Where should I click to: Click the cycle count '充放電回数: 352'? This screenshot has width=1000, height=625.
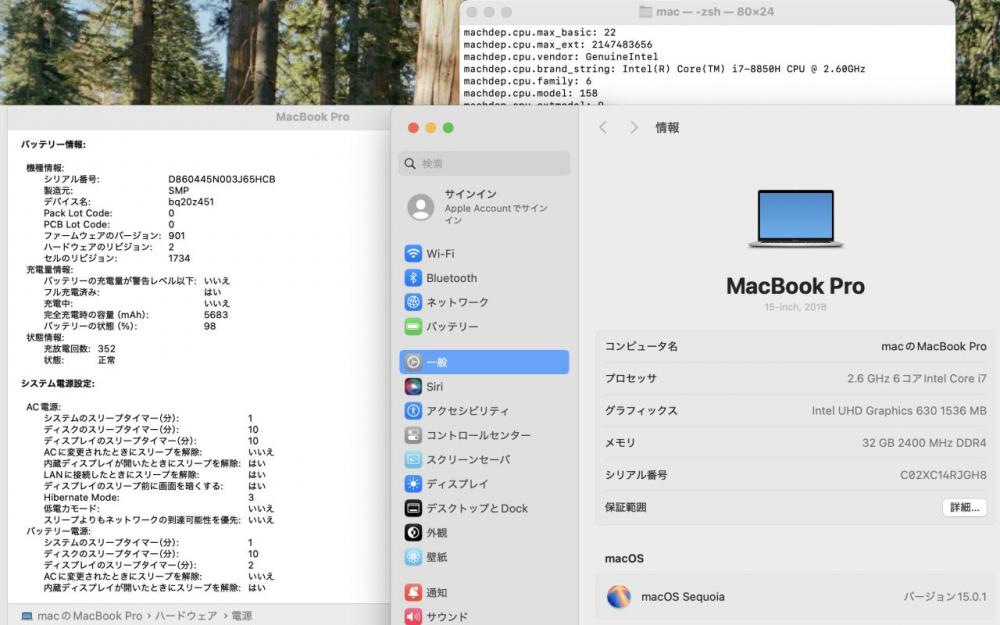[80, 349]
